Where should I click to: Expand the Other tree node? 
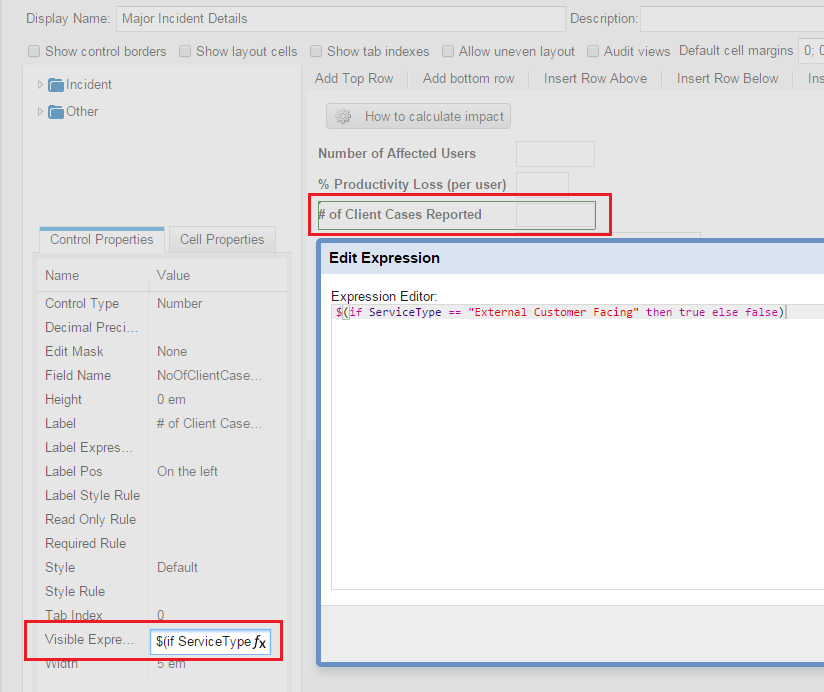pos(40,112)
